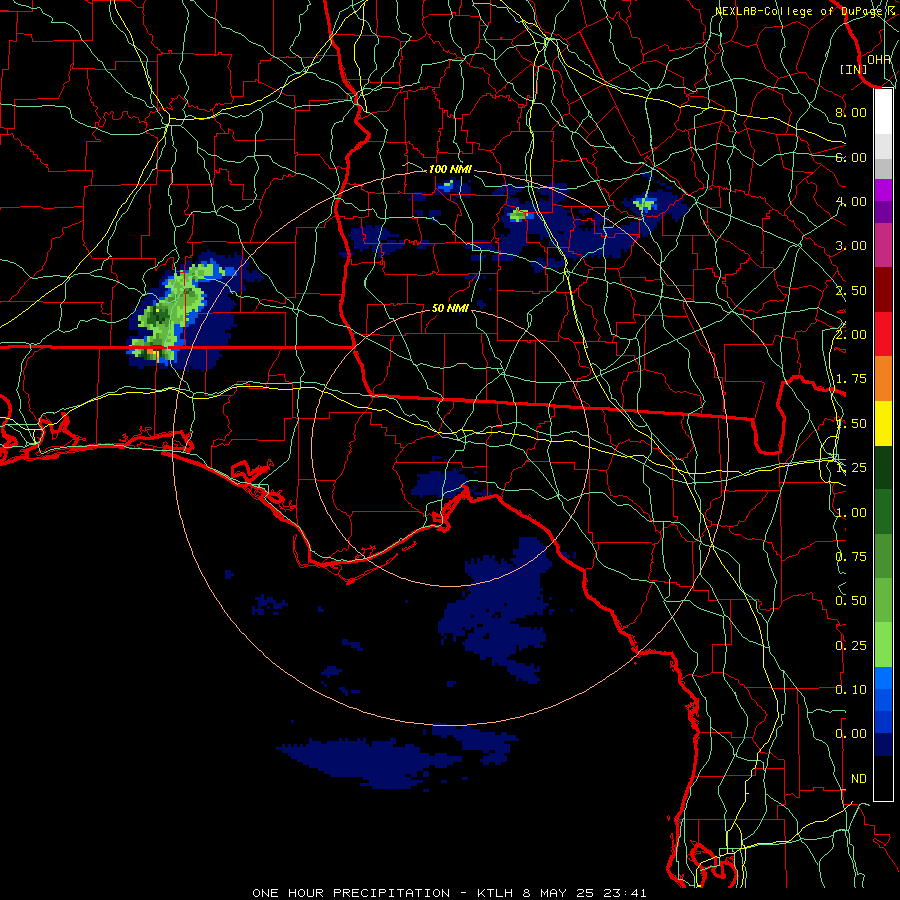
Task: Click the 4.00 legend value
Action: pos(851,201)
